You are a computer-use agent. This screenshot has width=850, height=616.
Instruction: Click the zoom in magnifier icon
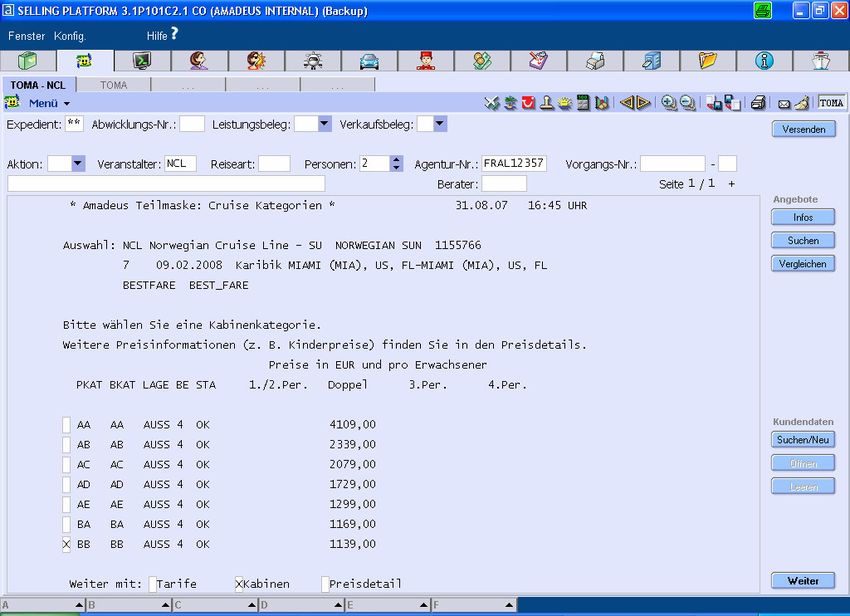coord(669,103)
